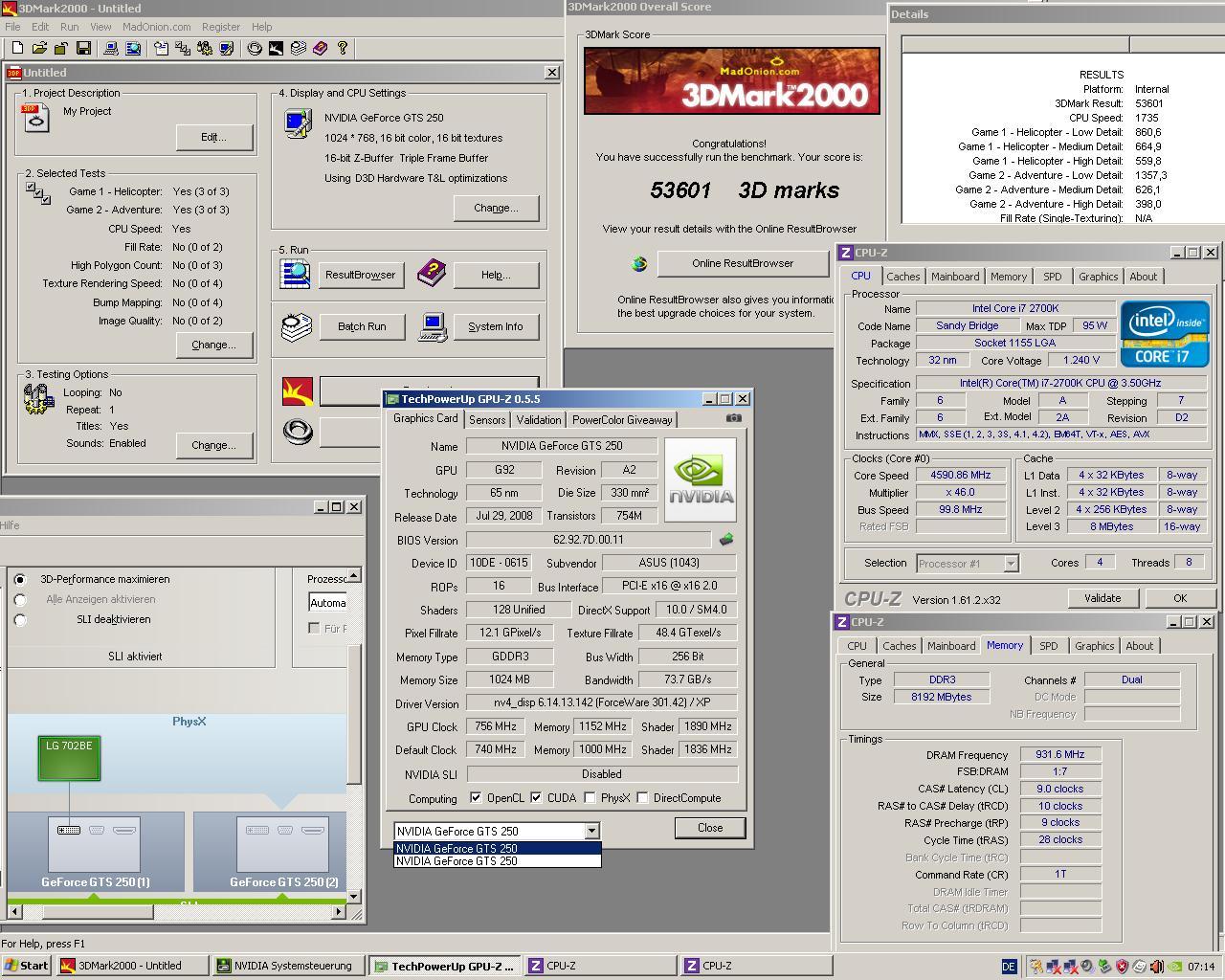Click the globe icon beside Online ResultBrowser
Viewport: 1225px width, 980px height.
click(x=639, y=264)
